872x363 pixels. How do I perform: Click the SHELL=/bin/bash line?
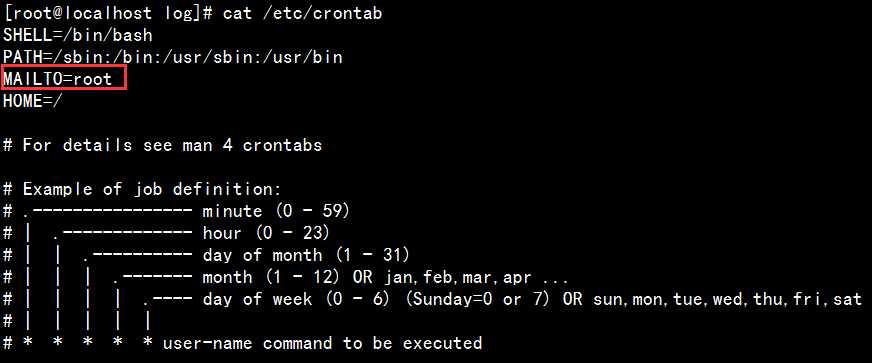click(x=77, y=35)
